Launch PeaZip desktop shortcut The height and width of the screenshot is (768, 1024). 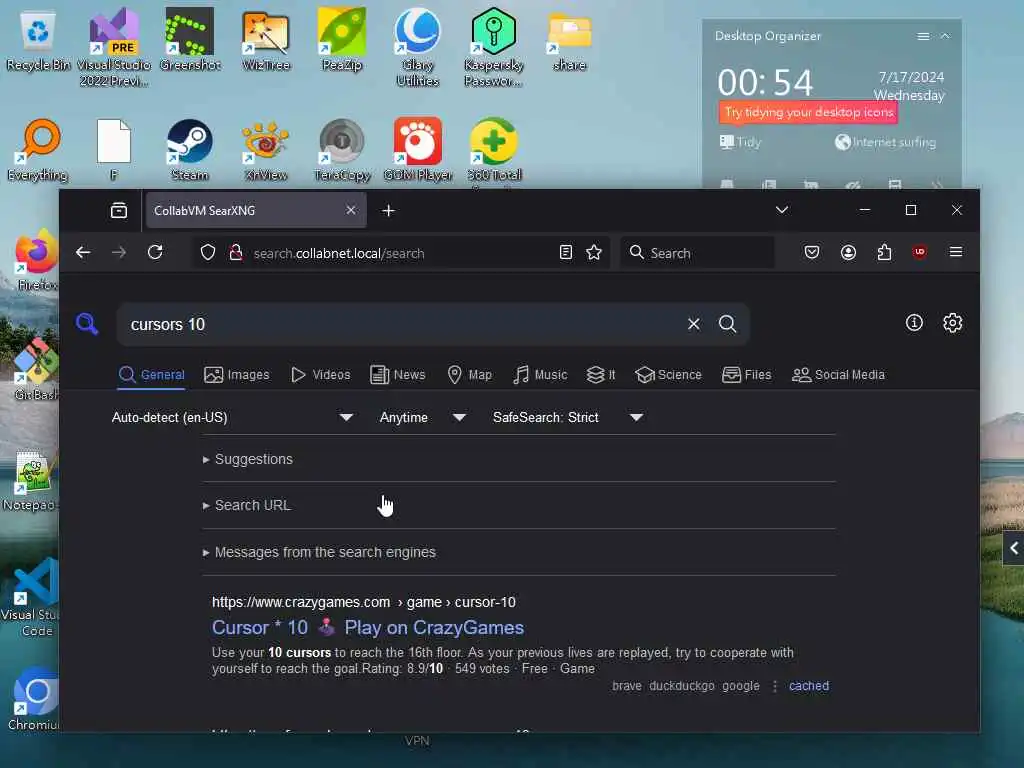[342, 39]
